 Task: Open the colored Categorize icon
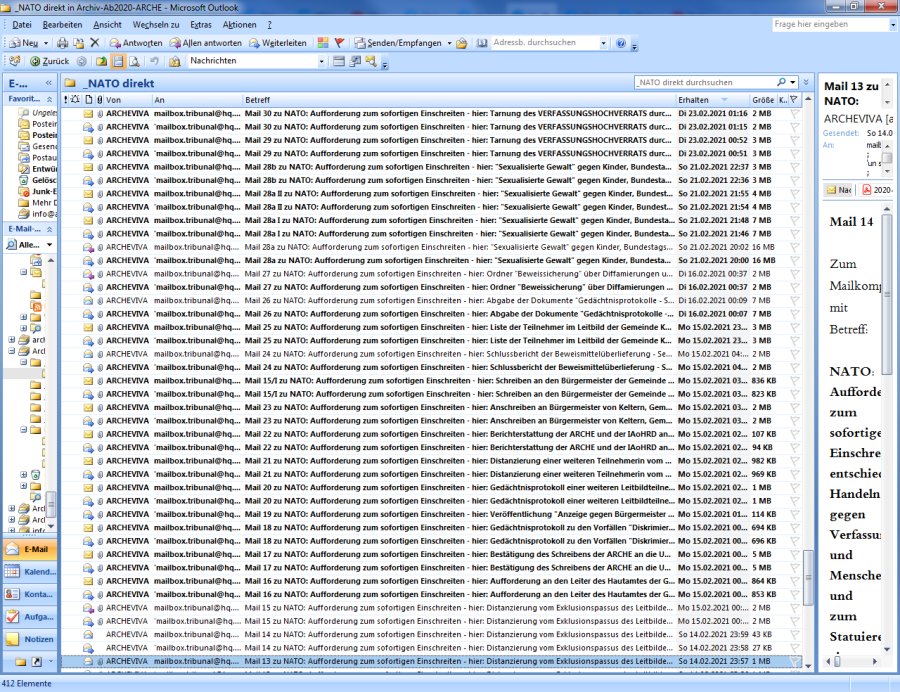point(323,43)
